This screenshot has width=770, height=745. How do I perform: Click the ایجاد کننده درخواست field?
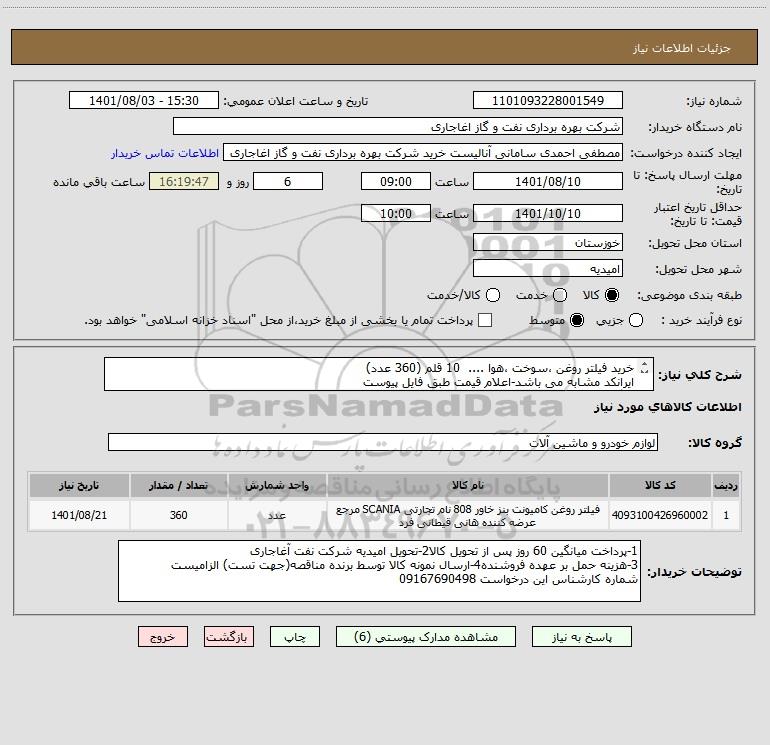pyautogui.click(x=423, y=153)
